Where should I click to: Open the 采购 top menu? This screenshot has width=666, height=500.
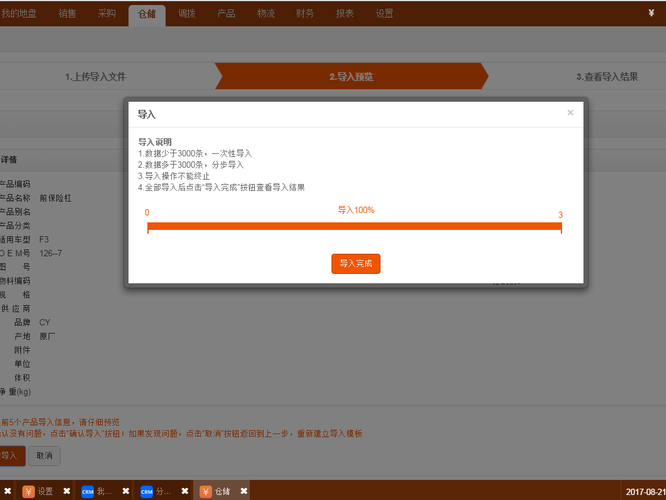107,14
